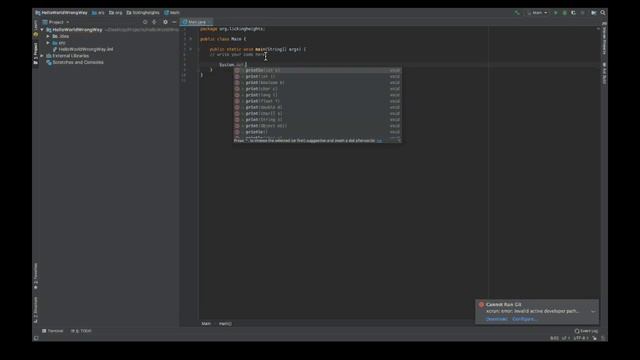
Task: Select Scratches and Consoles in project tree
Action: pyautogui.click(x=75, y=62)
